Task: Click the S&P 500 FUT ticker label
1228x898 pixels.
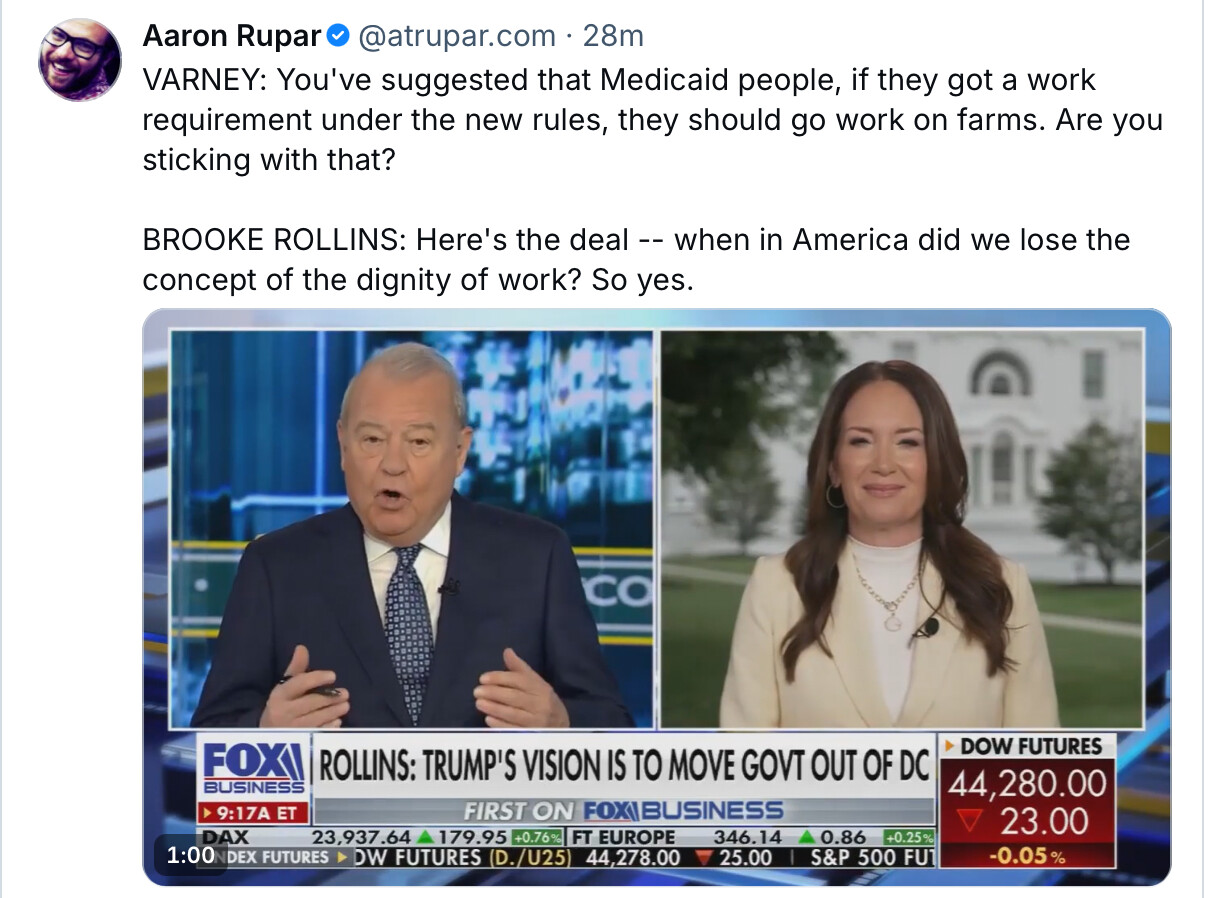Action: point(872,858)
